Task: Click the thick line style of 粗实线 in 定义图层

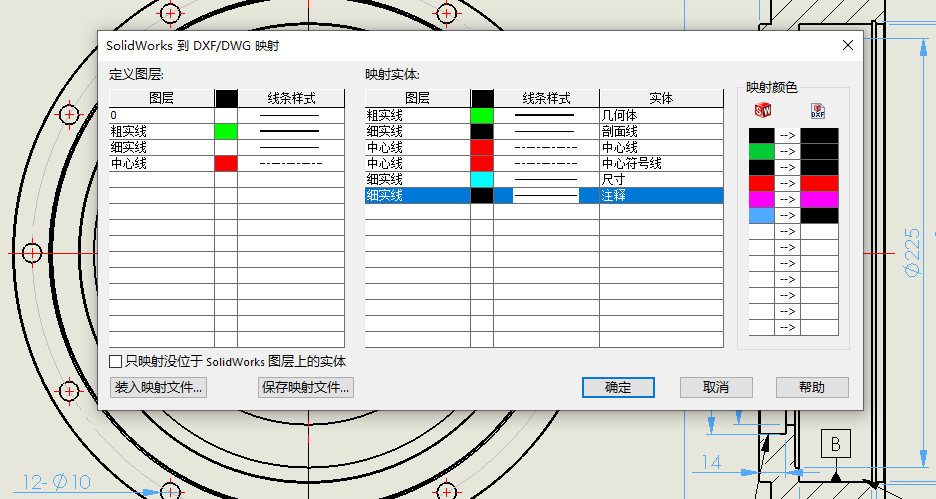Action: 291,131
